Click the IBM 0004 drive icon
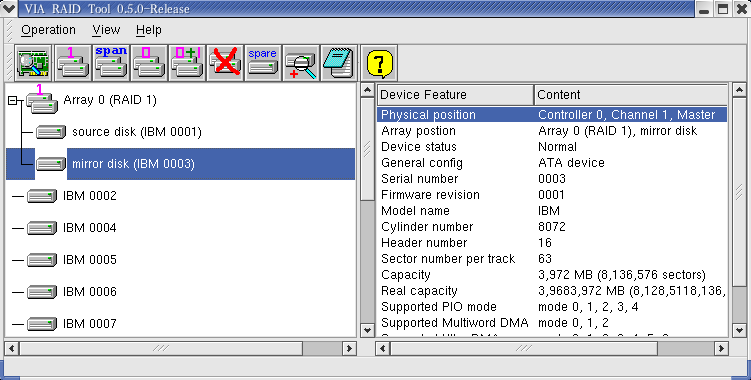This screenshot has height=380, width=751. tap(42, 228)
